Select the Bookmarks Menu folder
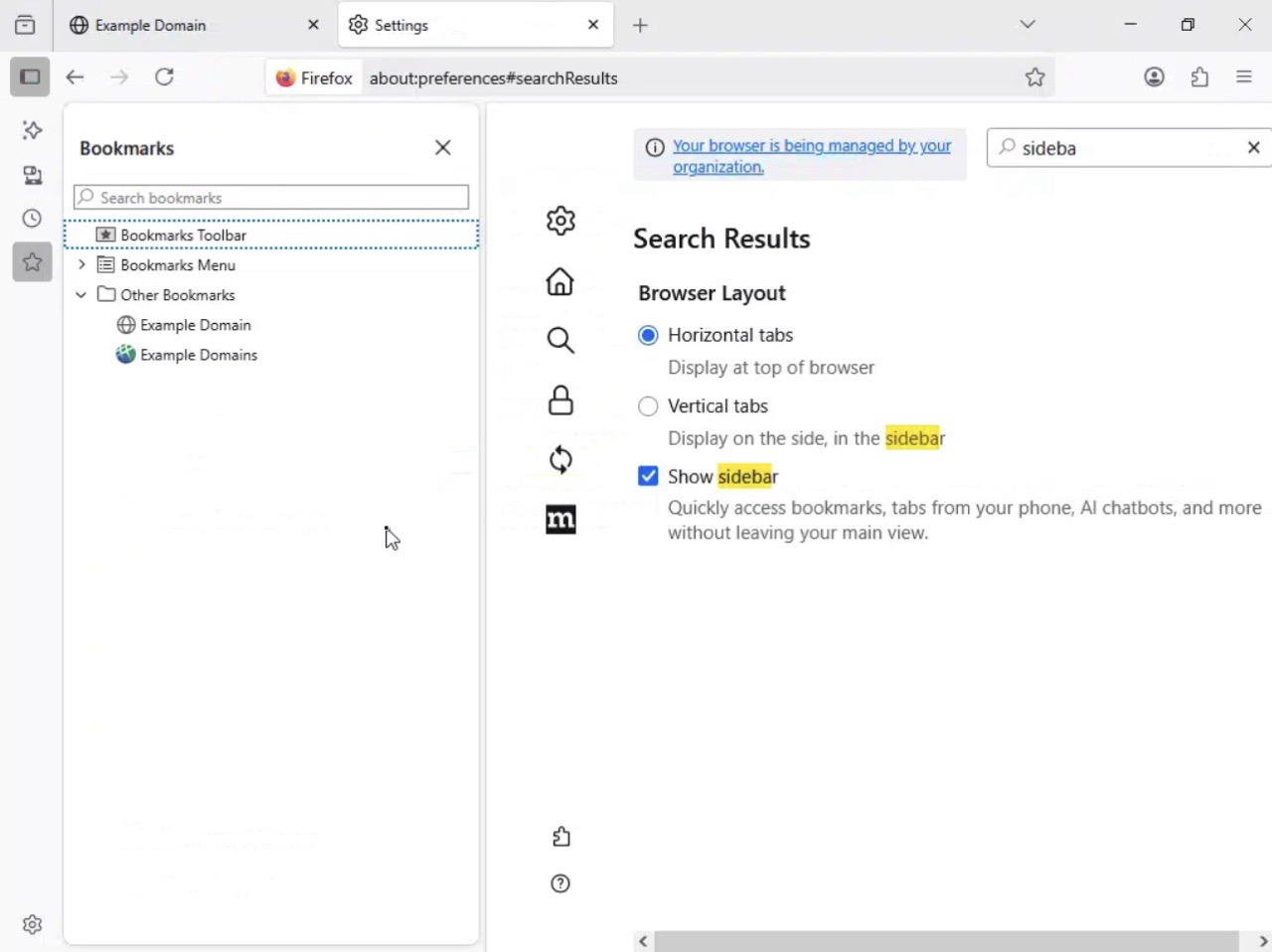The image size is (1272, 952). [x=271, y=265]
